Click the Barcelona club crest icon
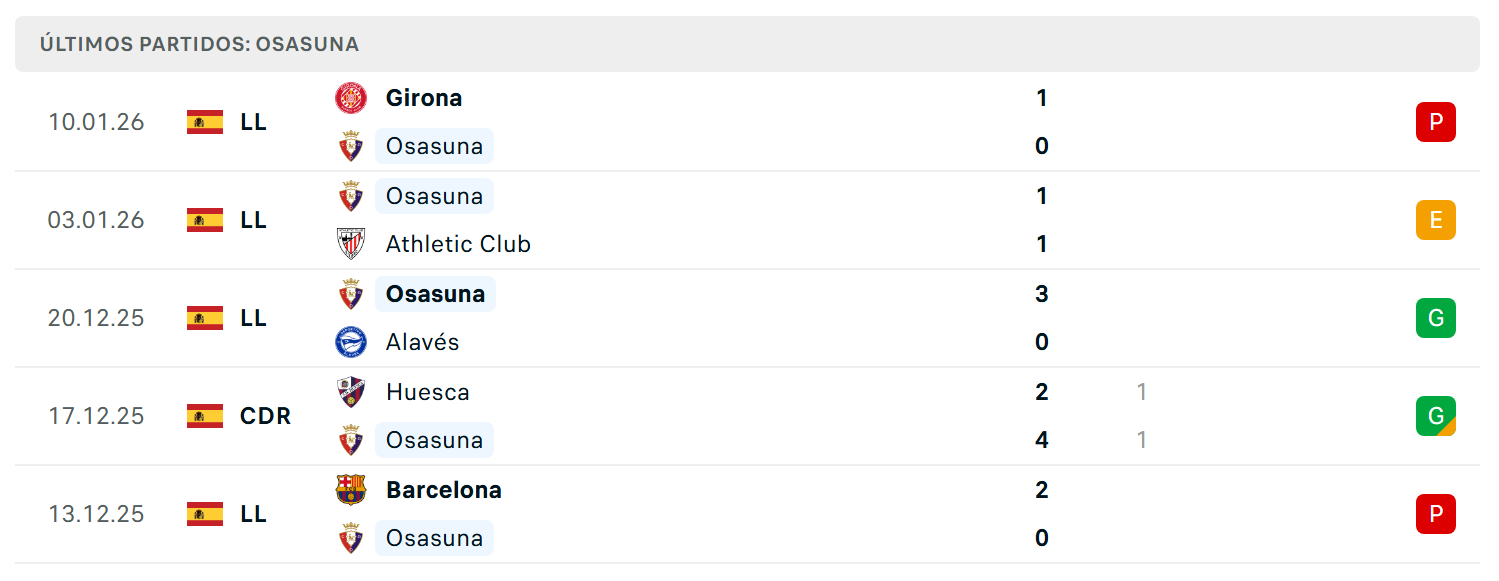The height and width of the screenshot is (581, 1499). (351, 490)
